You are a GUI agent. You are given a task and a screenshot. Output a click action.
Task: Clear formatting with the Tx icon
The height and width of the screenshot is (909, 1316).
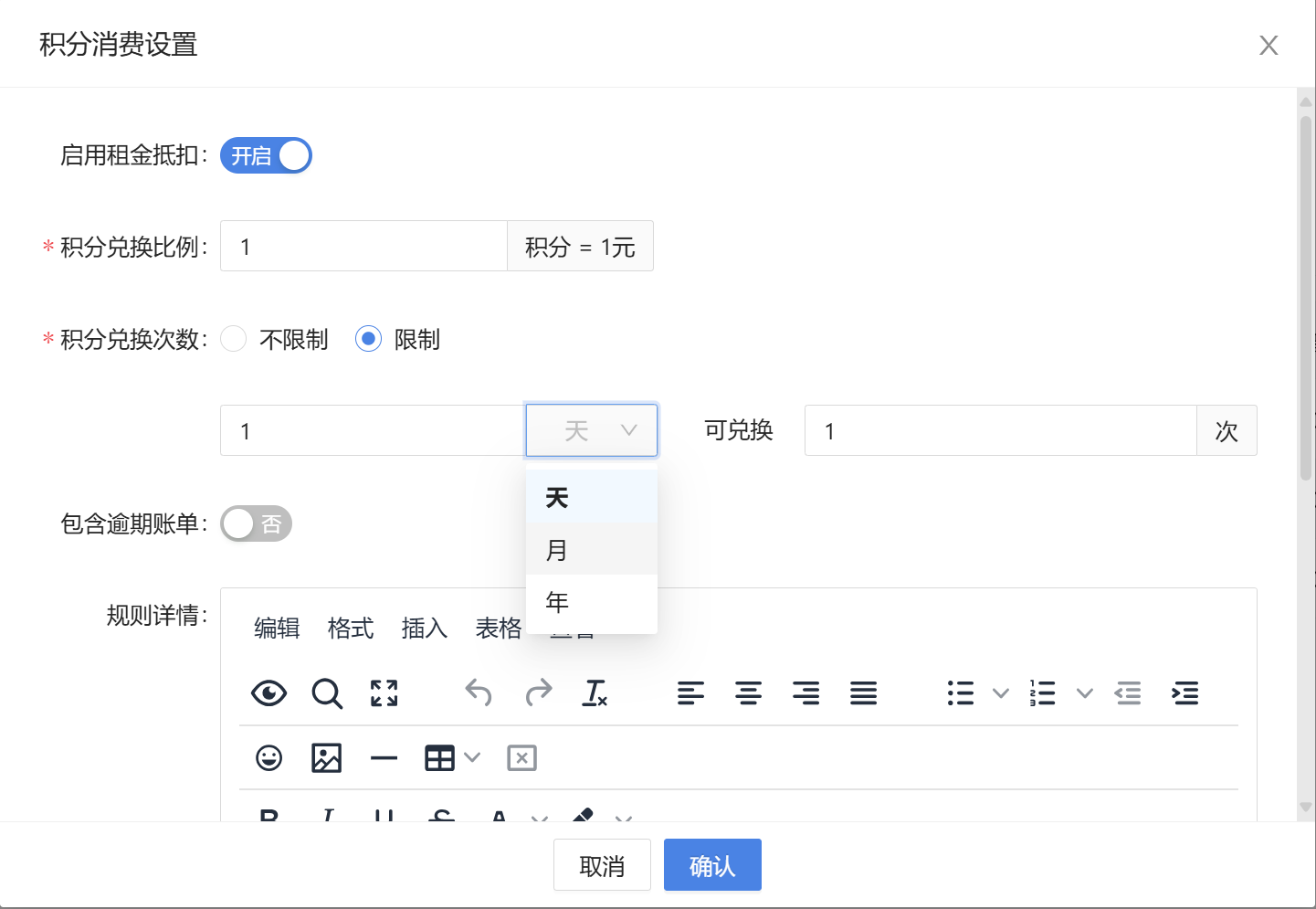click(595, 693)
